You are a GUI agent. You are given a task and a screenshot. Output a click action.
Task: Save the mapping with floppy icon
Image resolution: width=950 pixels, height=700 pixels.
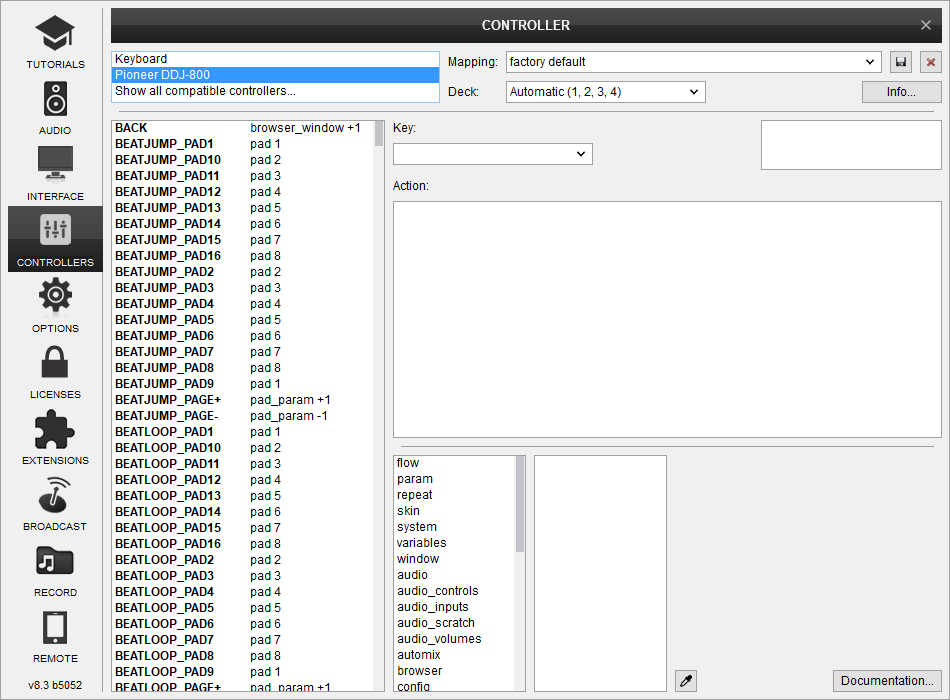point(901,62)
